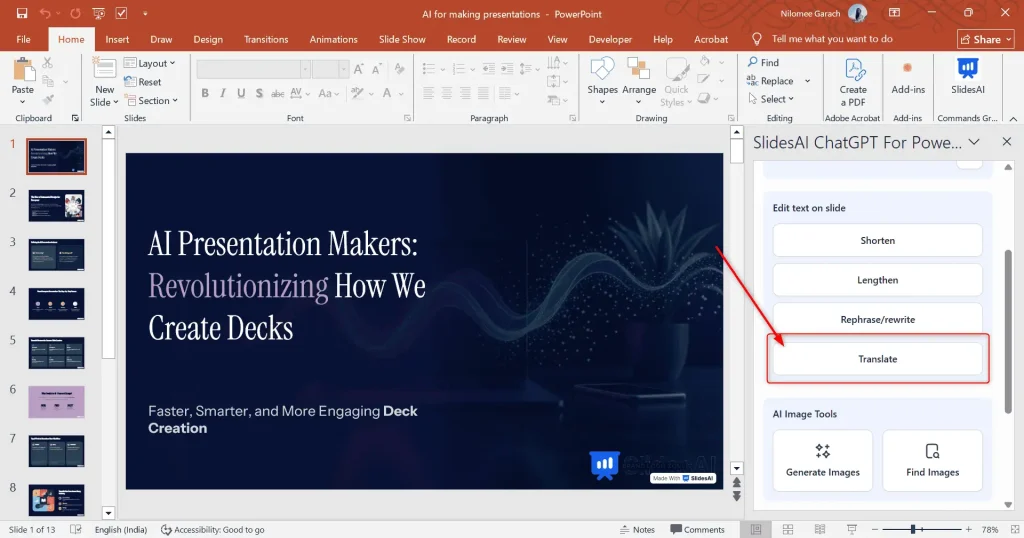Click the Redo icon in quick access toolbar
This screenshot has height=538, width=1024.
pyautogui.click(x=76, y=13)
